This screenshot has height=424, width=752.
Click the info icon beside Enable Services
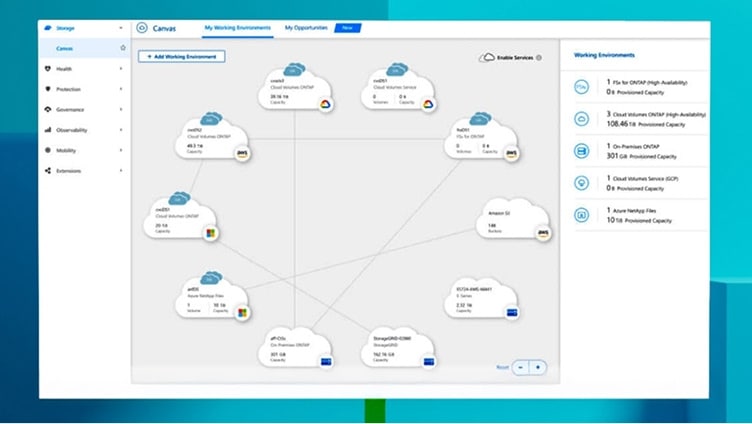tap(539, 58)
